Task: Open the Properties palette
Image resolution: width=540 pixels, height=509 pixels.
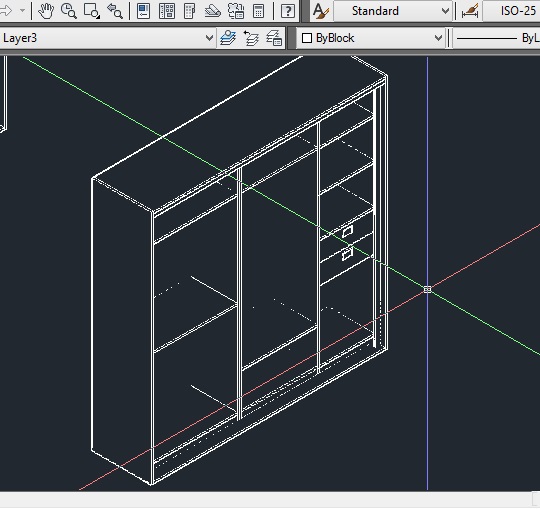Action: coord(143,11)
